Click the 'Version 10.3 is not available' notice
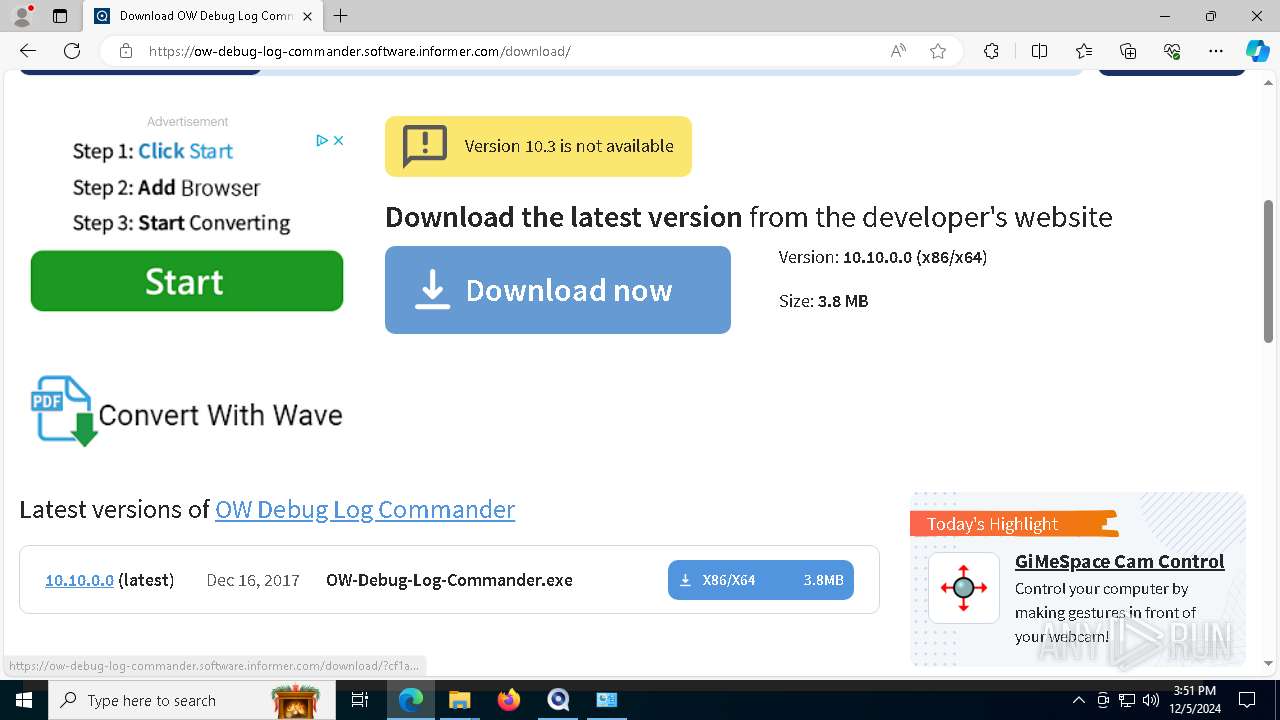The width and height of the screenshot is (1280, 720). coord(538,146)
